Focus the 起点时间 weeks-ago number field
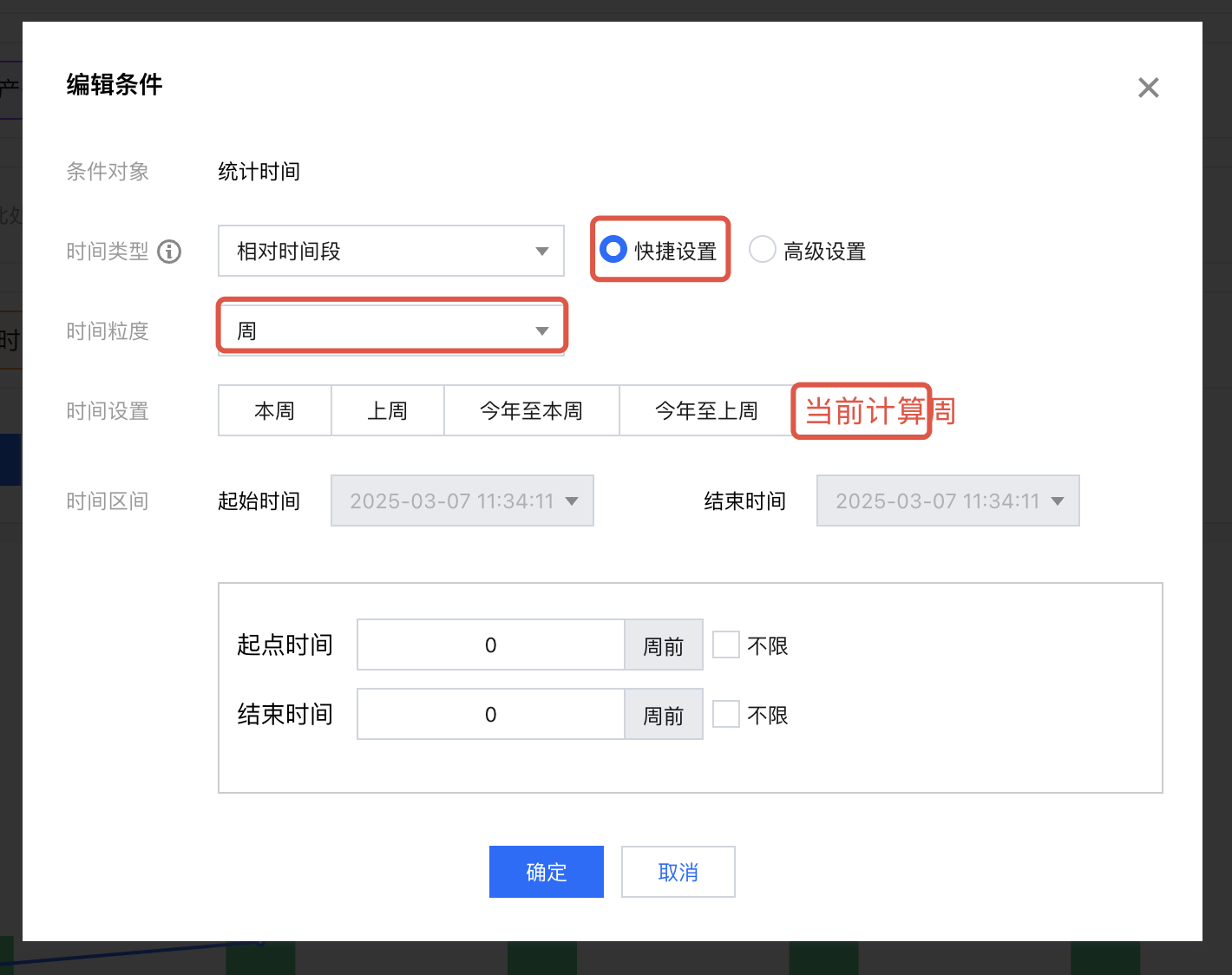Image resolution: width=1232 pixels, height=975 pixels. (x=490, y=645)
